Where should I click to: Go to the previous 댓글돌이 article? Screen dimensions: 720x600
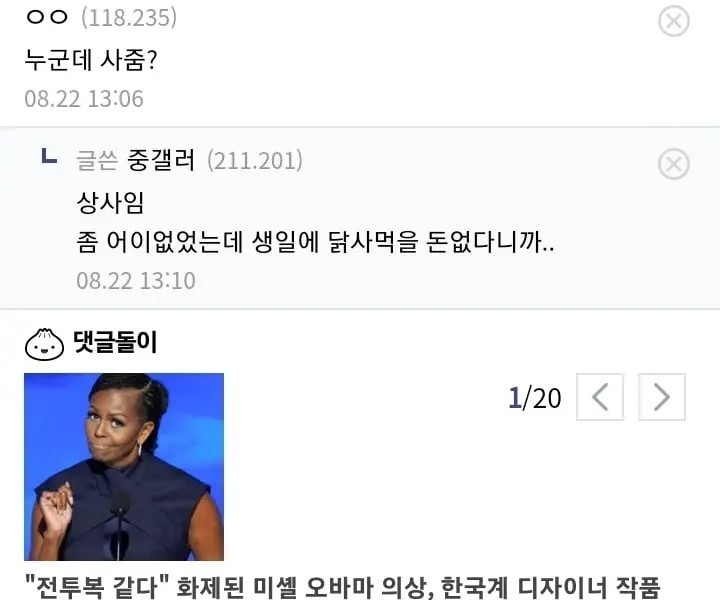(600, 397)
